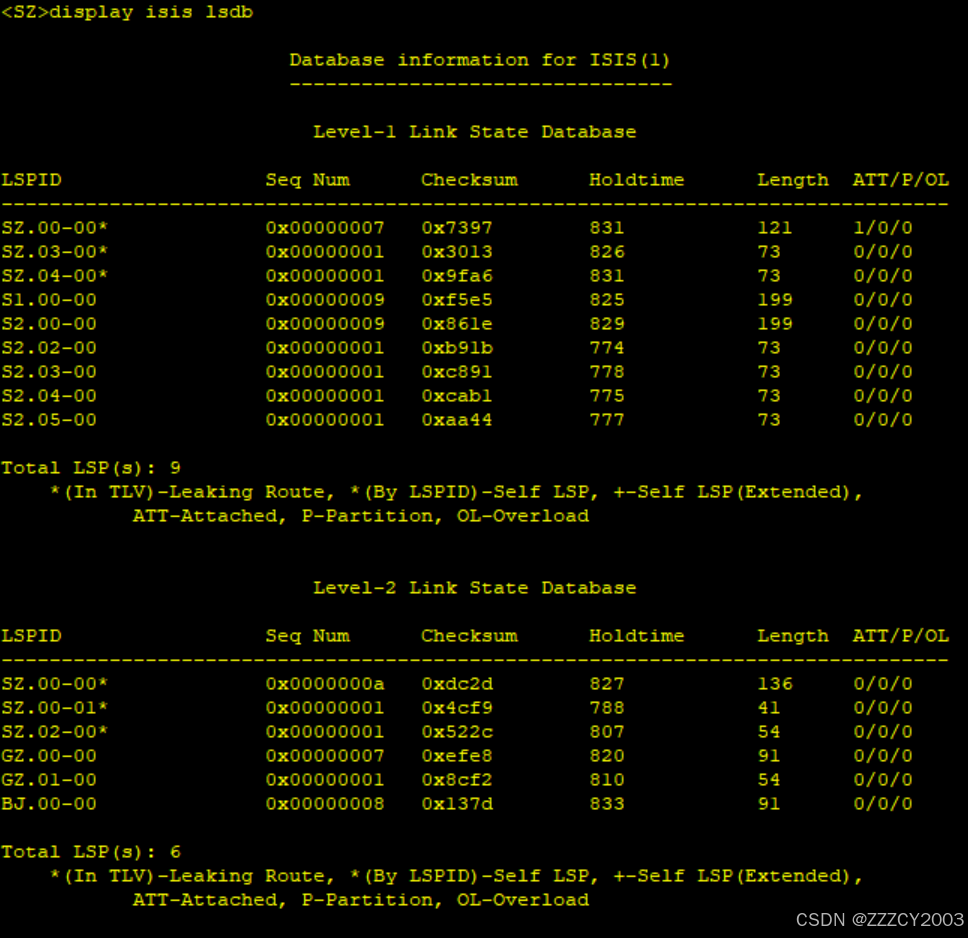Screen dimensions: 968x938
Task: Click the BJ.00-00 LSPID entry
Action: click(x=49, y=804)
